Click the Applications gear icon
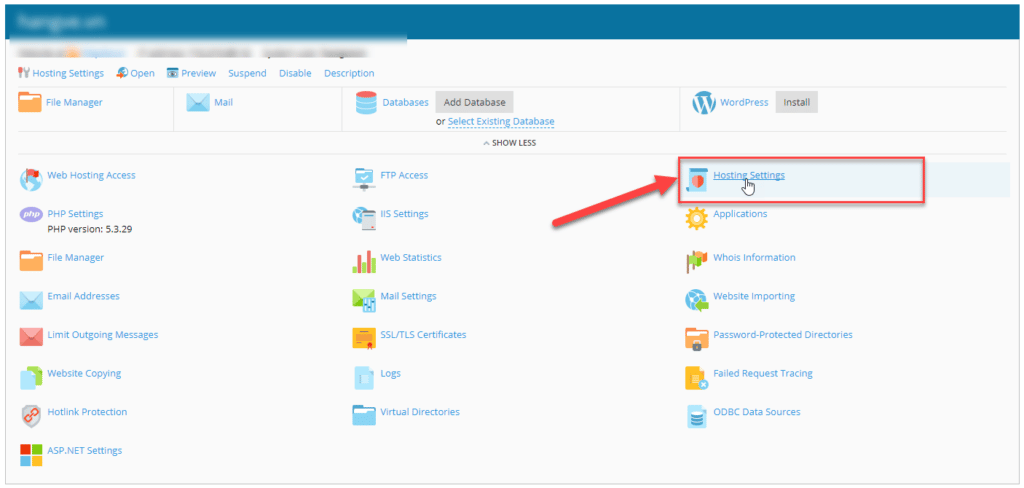 (x=697, y=217)
